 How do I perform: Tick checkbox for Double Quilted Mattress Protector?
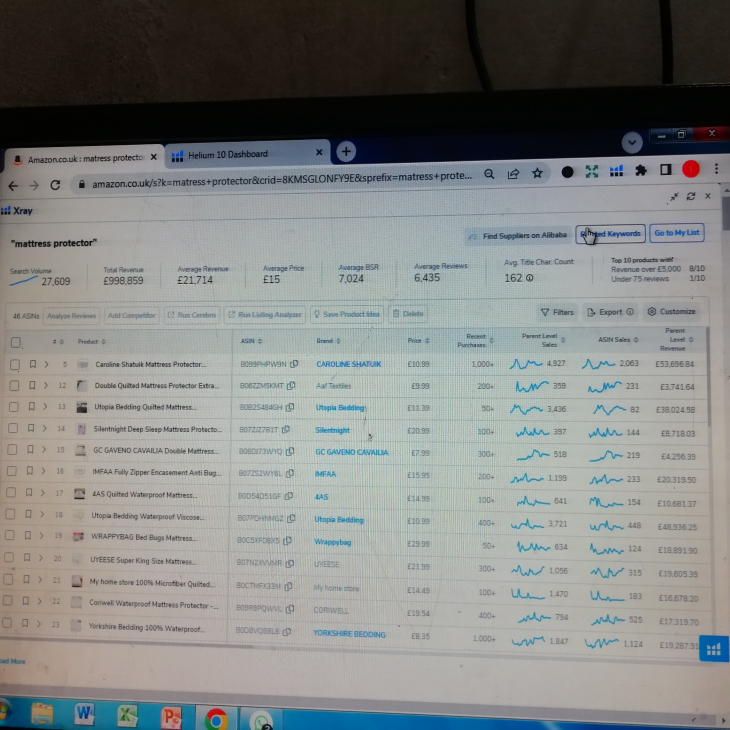tap(14, 385)
